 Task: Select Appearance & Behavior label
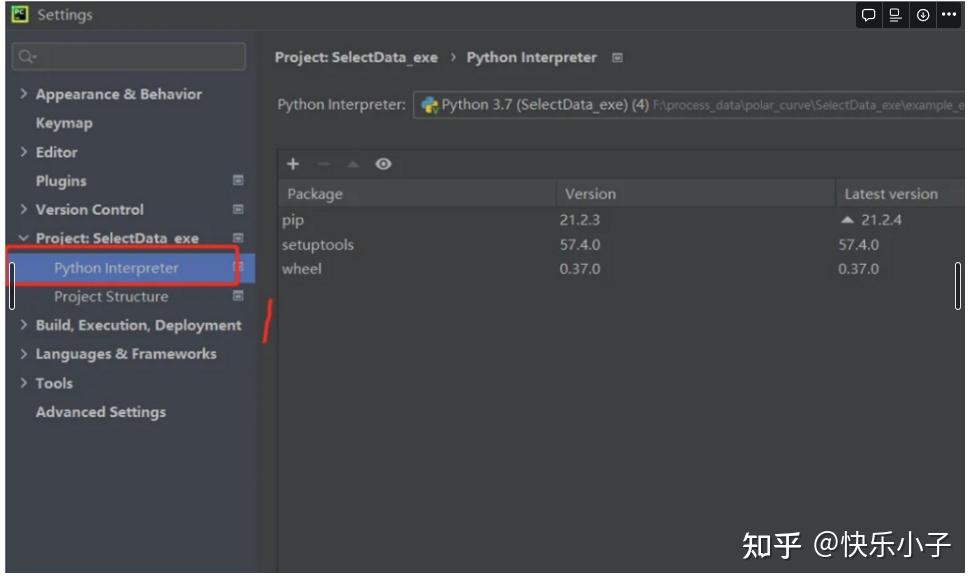coord(119,94)
